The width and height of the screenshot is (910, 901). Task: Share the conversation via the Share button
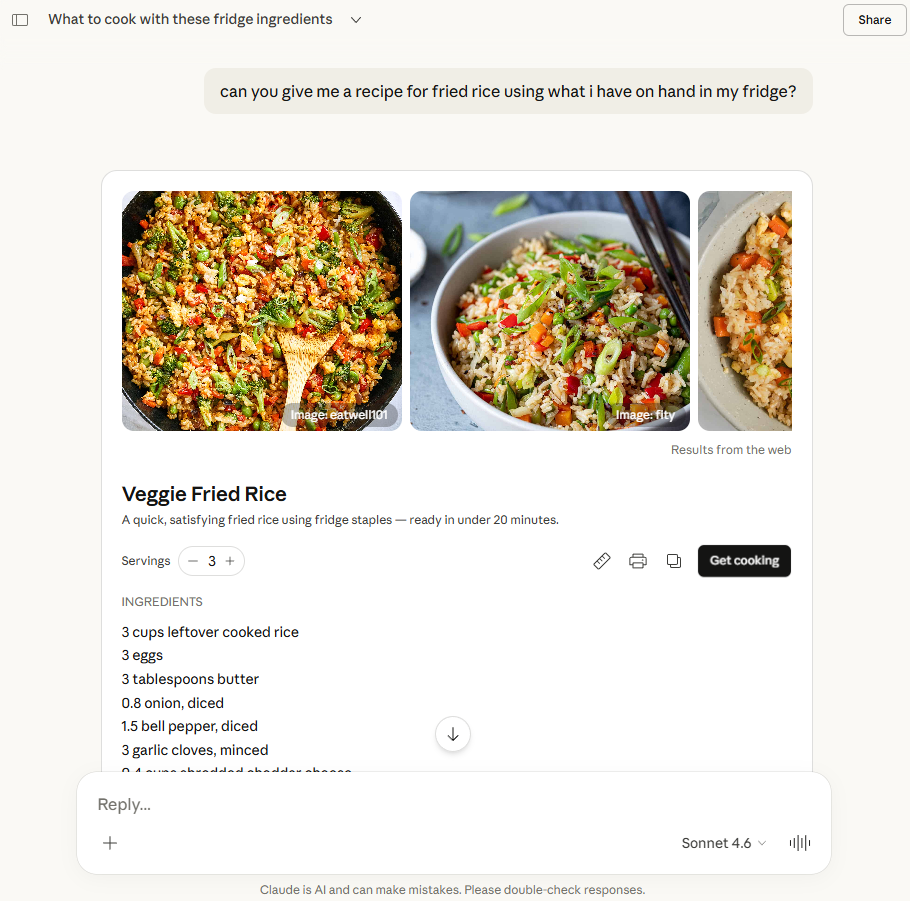pyautogui.click(x=873, y=19)
